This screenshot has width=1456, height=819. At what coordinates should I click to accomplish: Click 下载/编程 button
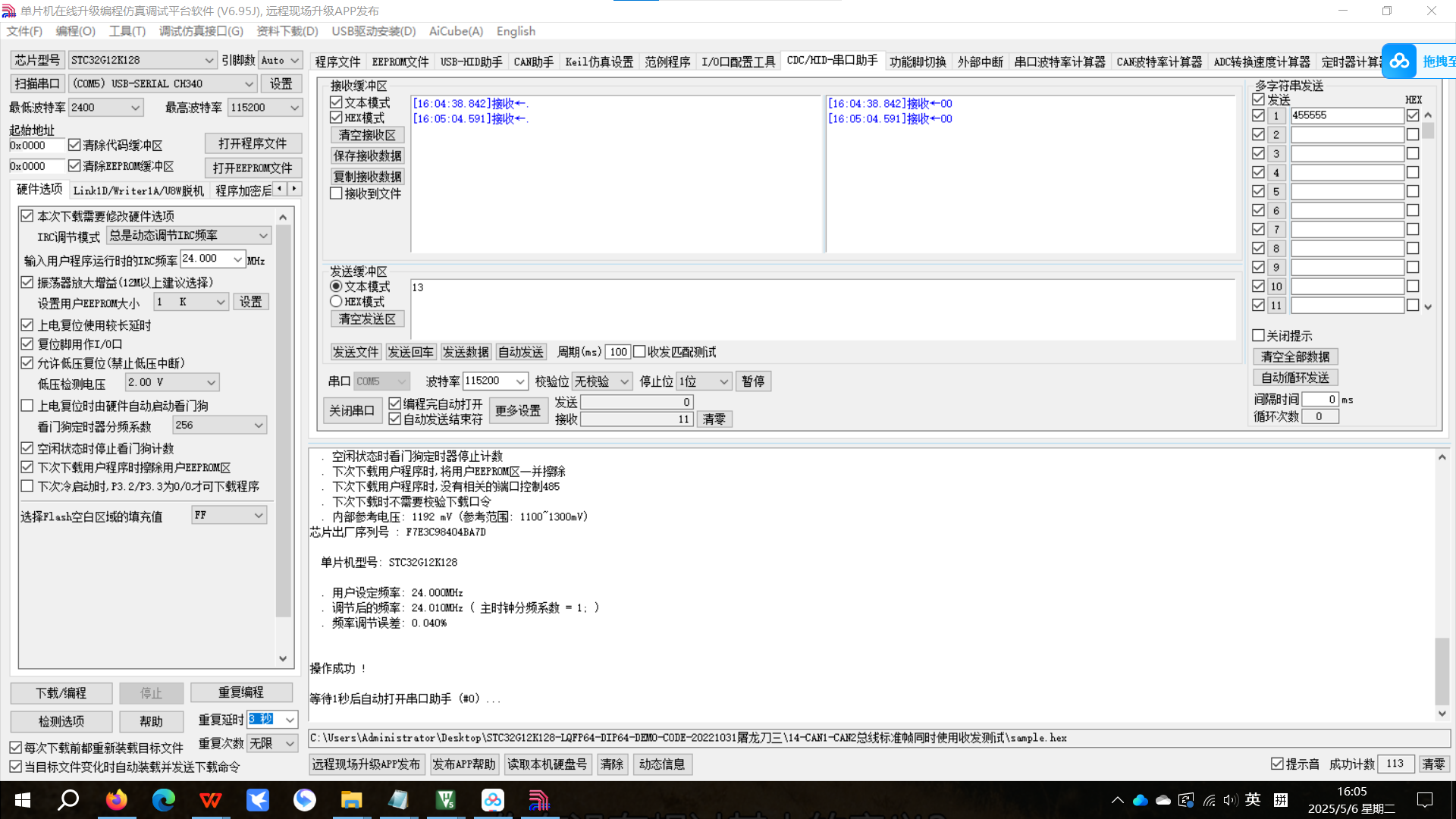click(61, 693)
